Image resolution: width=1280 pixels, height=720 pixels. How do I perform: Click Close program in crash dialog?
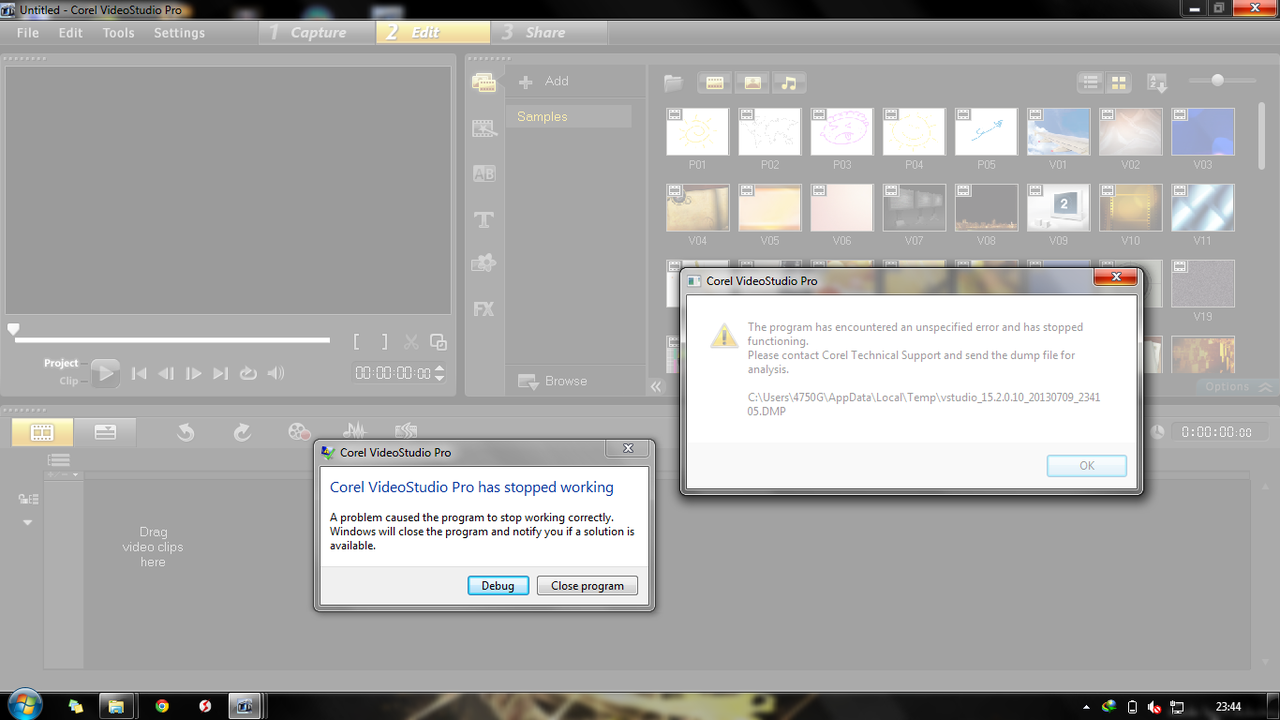tap(587, 586)
